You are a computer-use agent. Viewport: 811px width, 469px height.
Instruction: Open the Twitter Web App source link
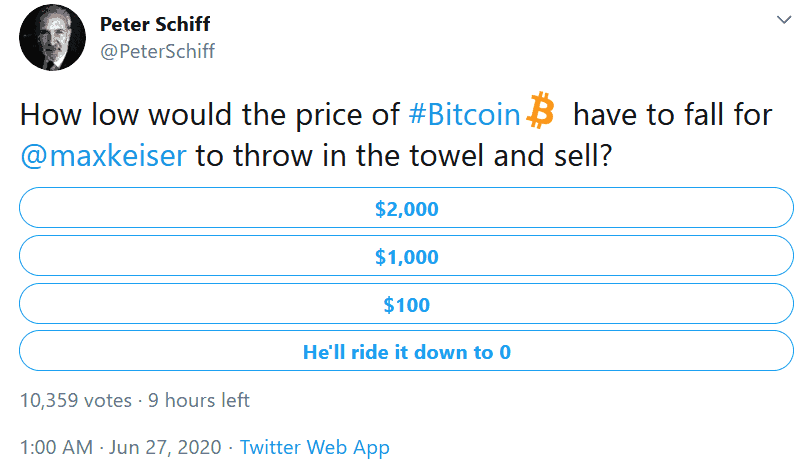tap(314, 448)
